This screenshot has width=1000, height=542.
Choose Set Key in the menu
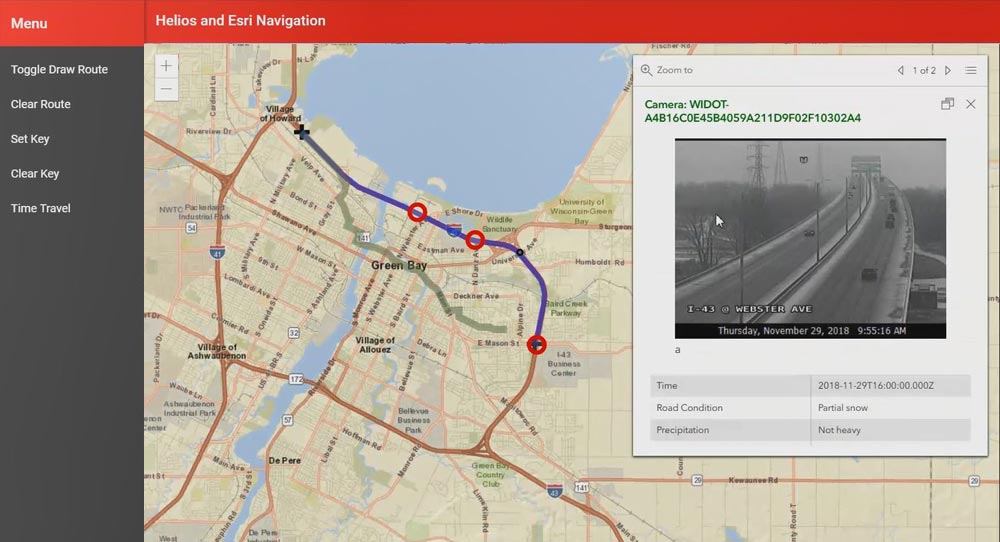coord(30,139)
